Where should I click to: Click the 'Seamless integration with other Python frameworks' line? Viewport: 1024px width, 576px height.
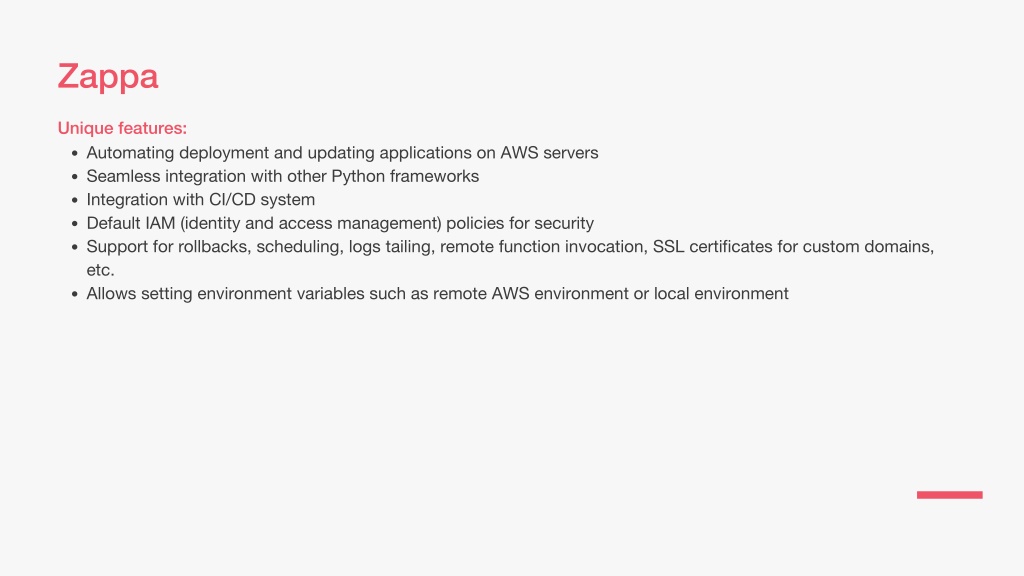[x=283, y=176]
